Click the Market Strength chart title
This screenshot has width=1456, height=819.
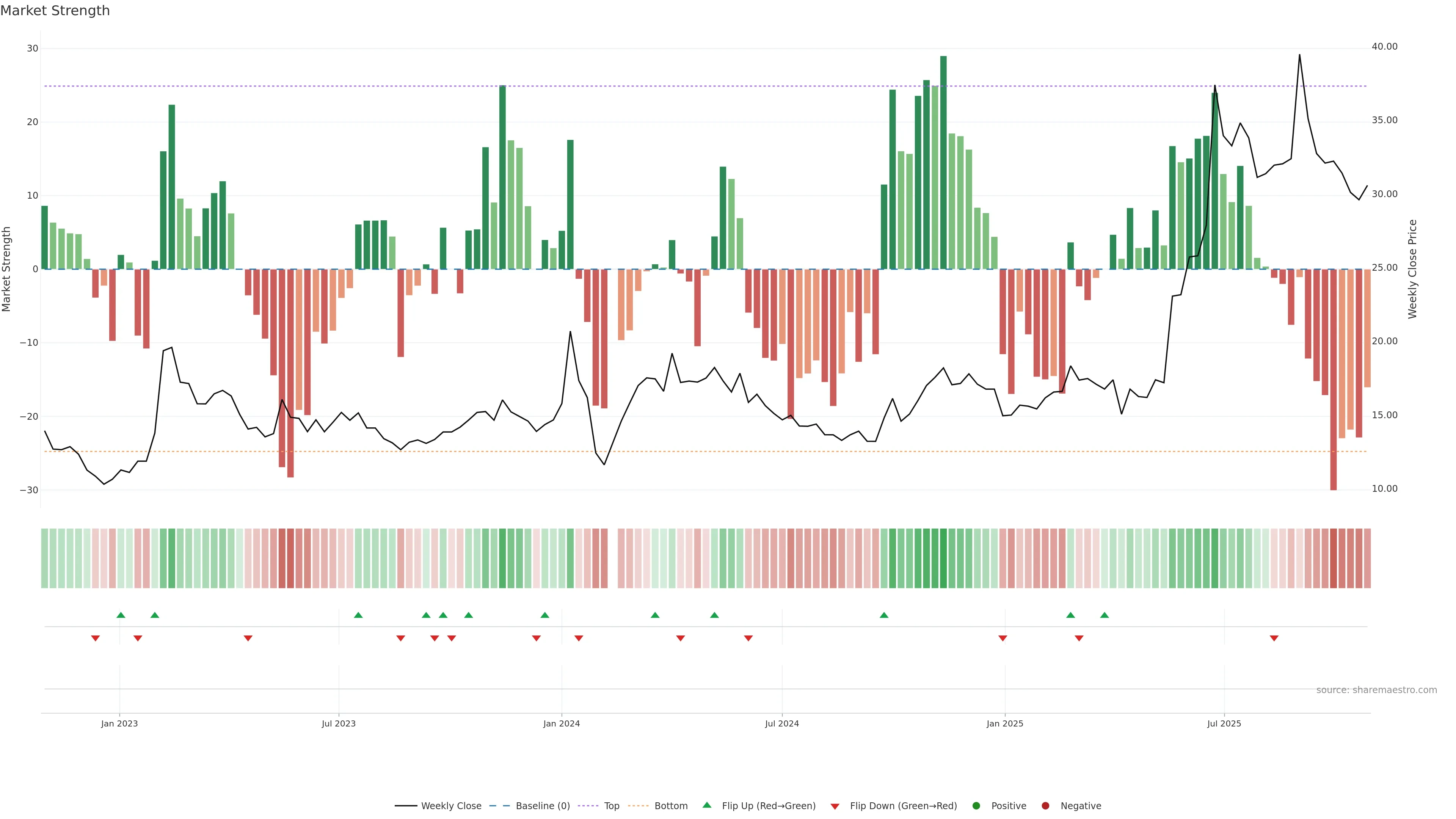(x=55, y=11)
